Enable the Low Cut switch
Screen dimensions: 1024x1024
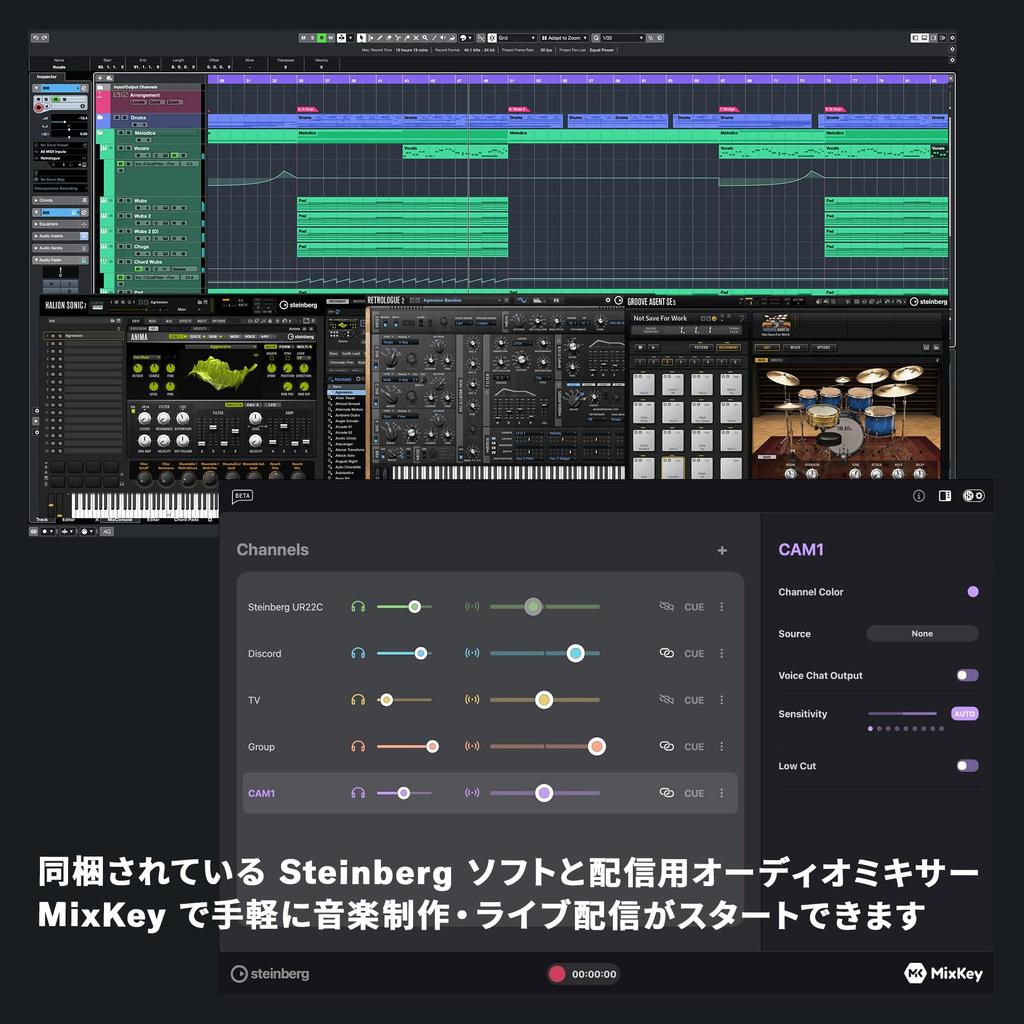(x=967, y=766)
